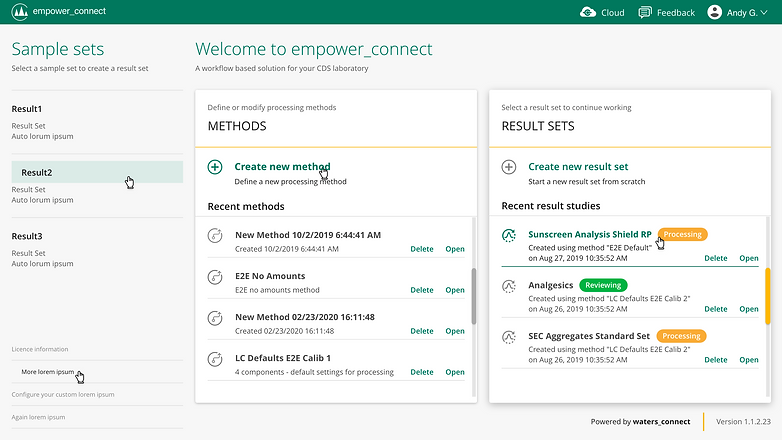
Task: Click the empower_connect header title
Action: click(69, 11)
